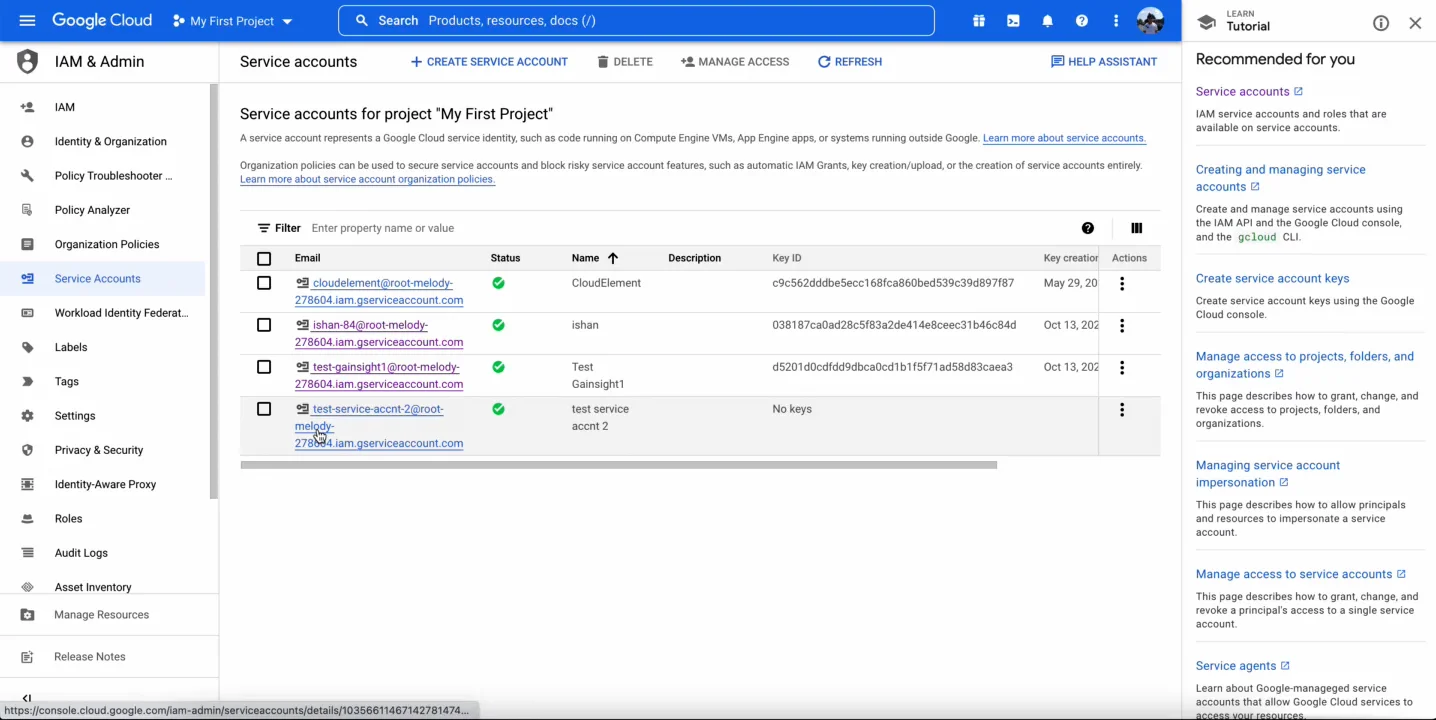Open the gift free trial icon
This screenshot has width=1436, height=720.
pos(979,21)
